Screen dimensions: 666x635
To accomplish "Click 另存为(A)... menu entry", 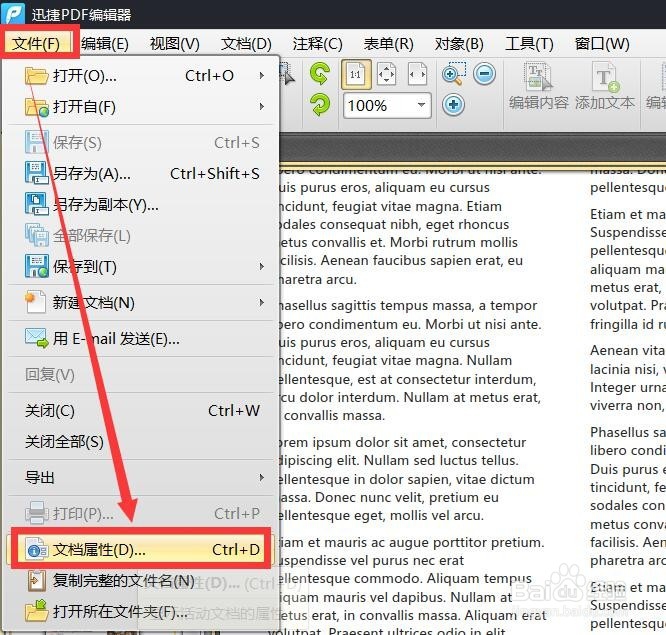I will pos(140,173).
